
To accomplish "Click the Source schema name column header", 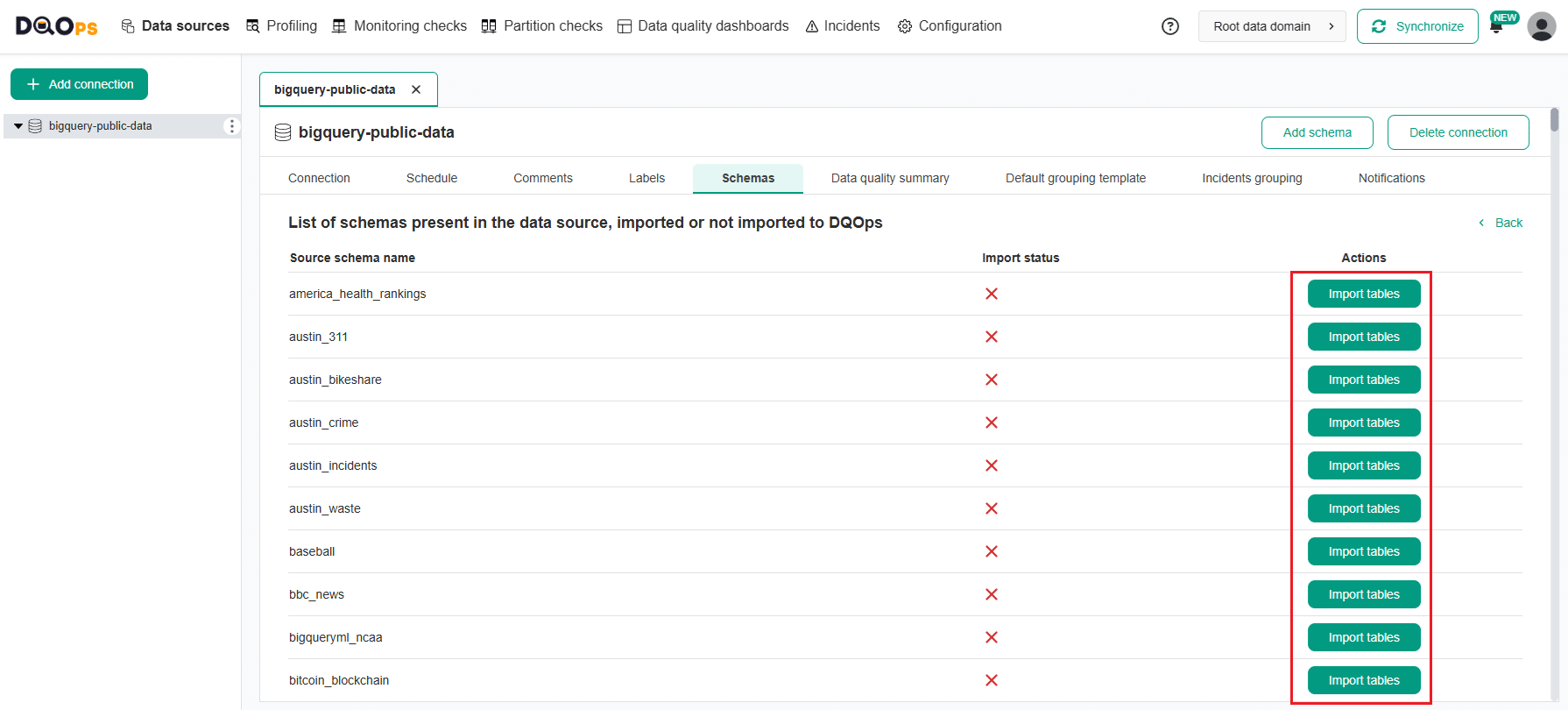I will point(352,258).
